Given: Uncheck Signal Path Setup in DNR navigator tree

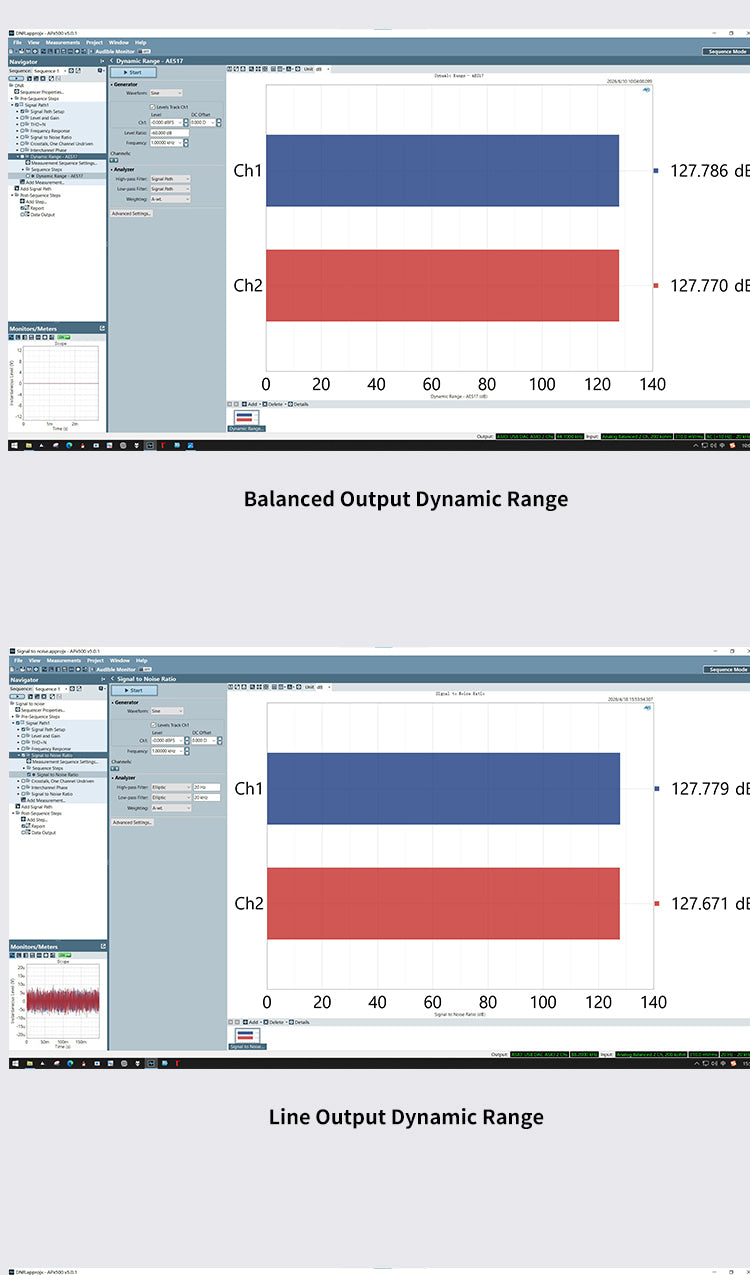Looking at the screenshot, I should (x=23, y=111).
